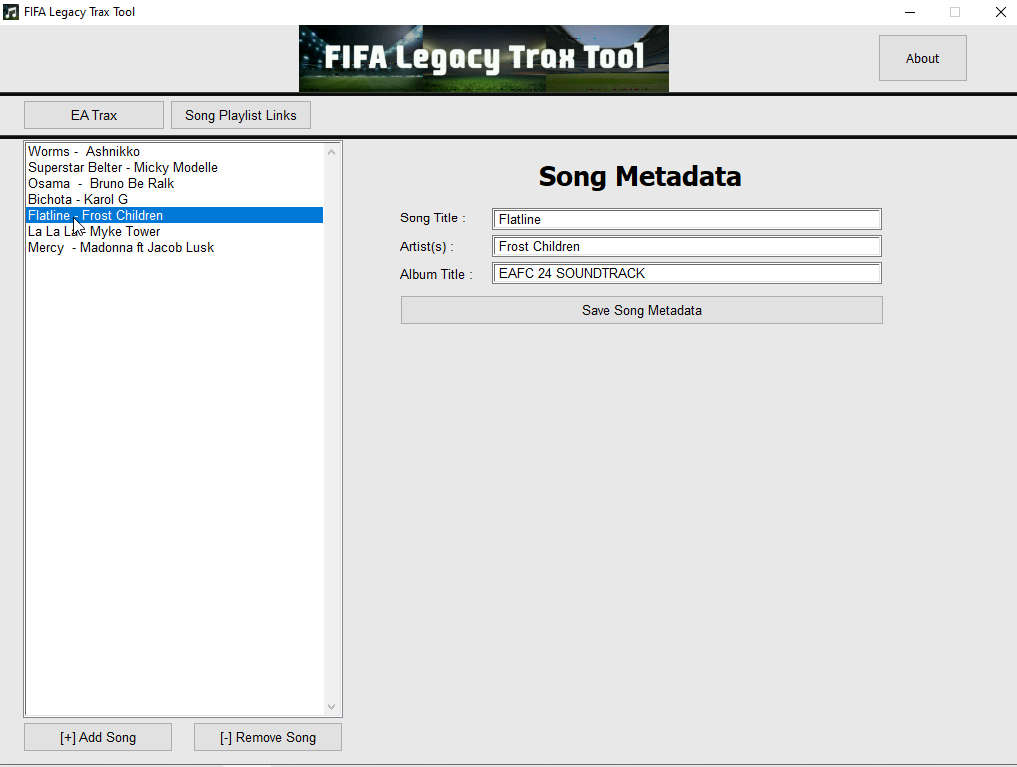Open the About dialog
This screenshot has height=767, width=1017.
point(922,58)
